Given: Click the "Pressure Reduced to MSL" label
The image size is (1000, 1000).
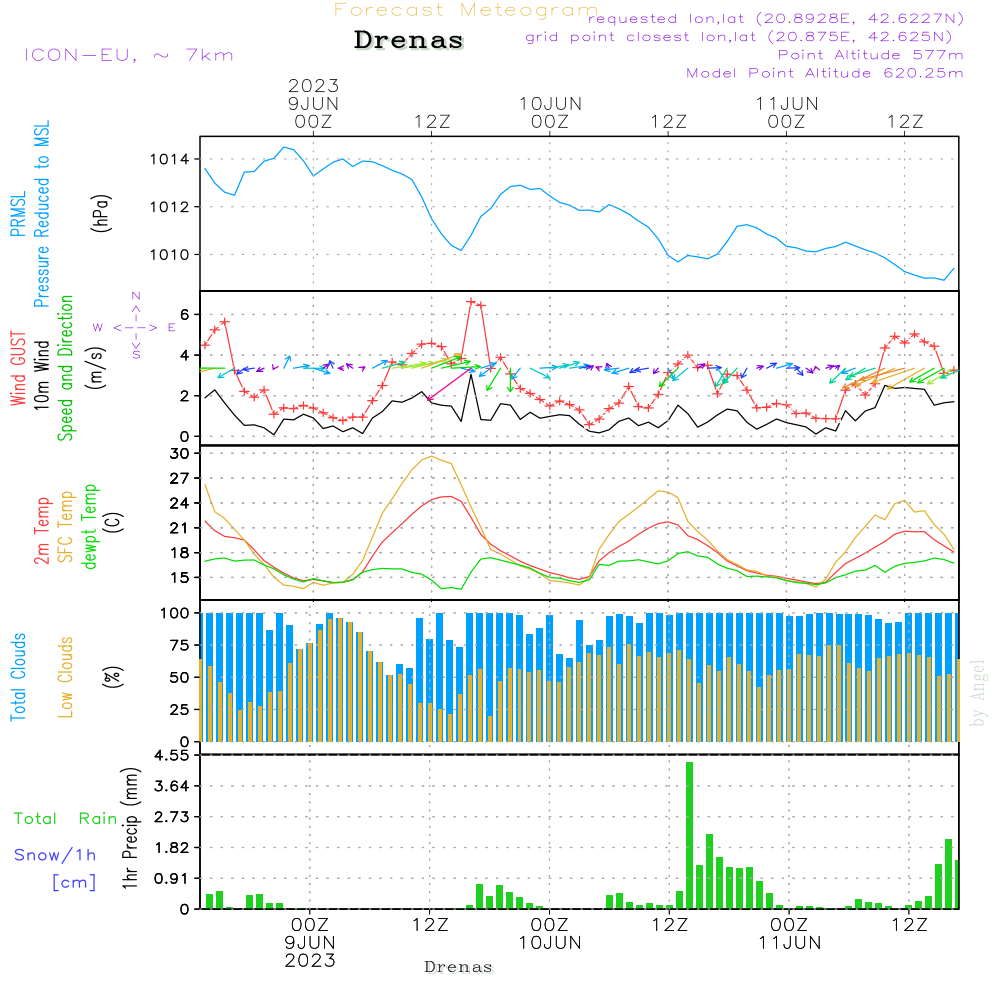Looking at the screenshot, I should pos(41,214).
